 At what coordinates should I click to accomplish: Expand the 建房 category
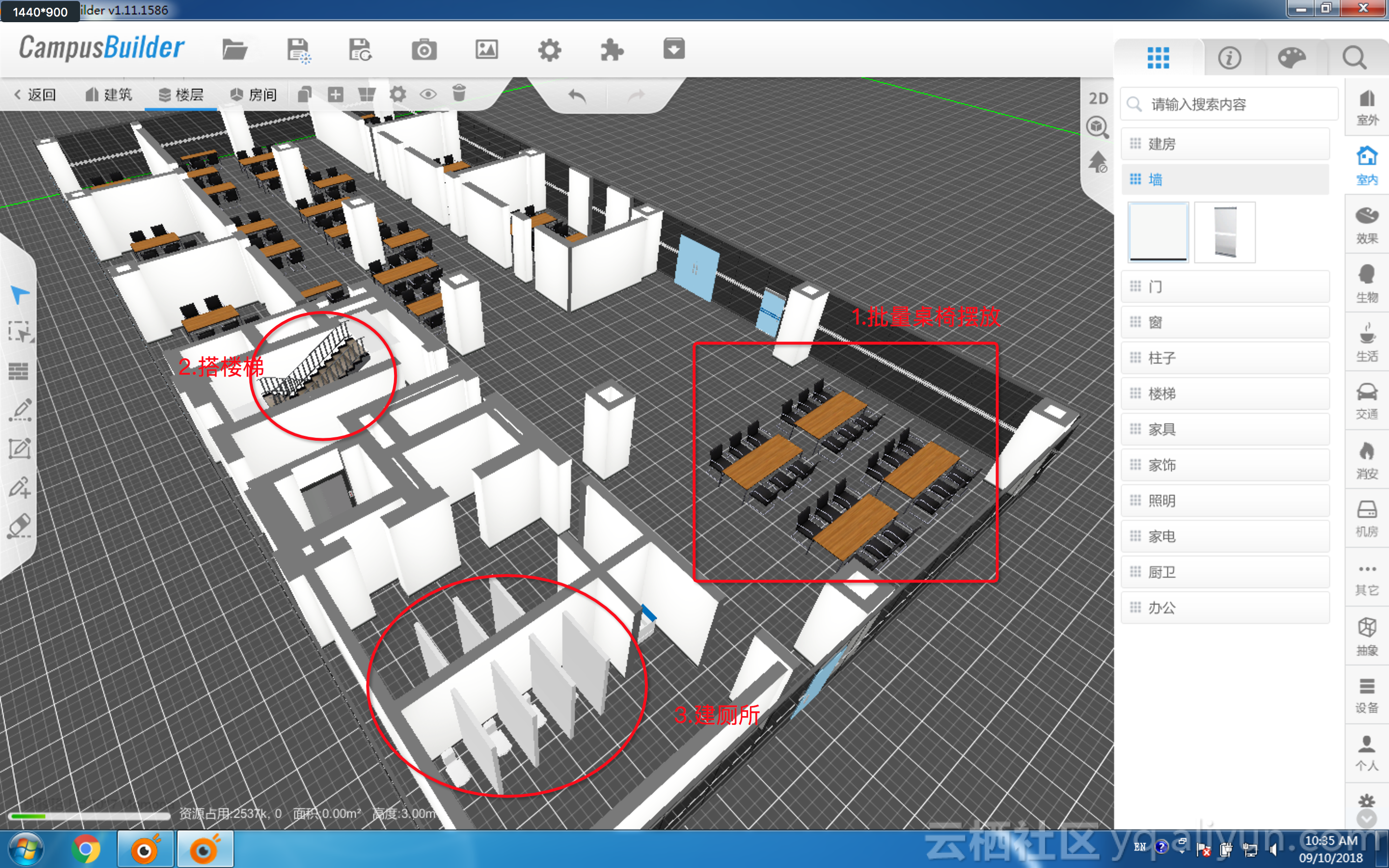pos(1225,144)
